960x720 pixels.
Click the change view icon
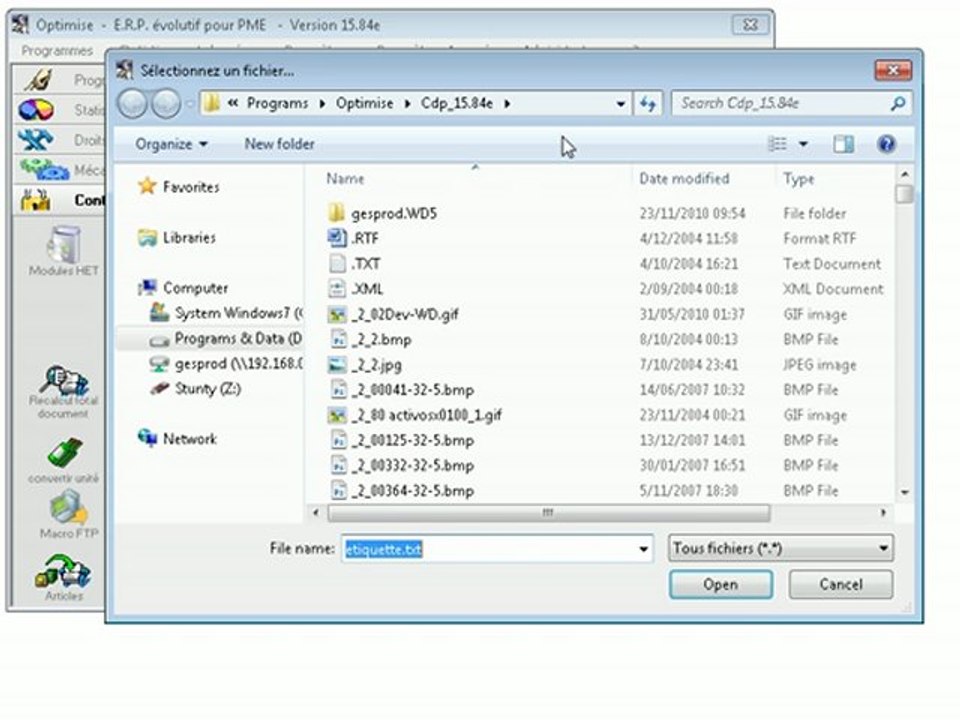777,144
